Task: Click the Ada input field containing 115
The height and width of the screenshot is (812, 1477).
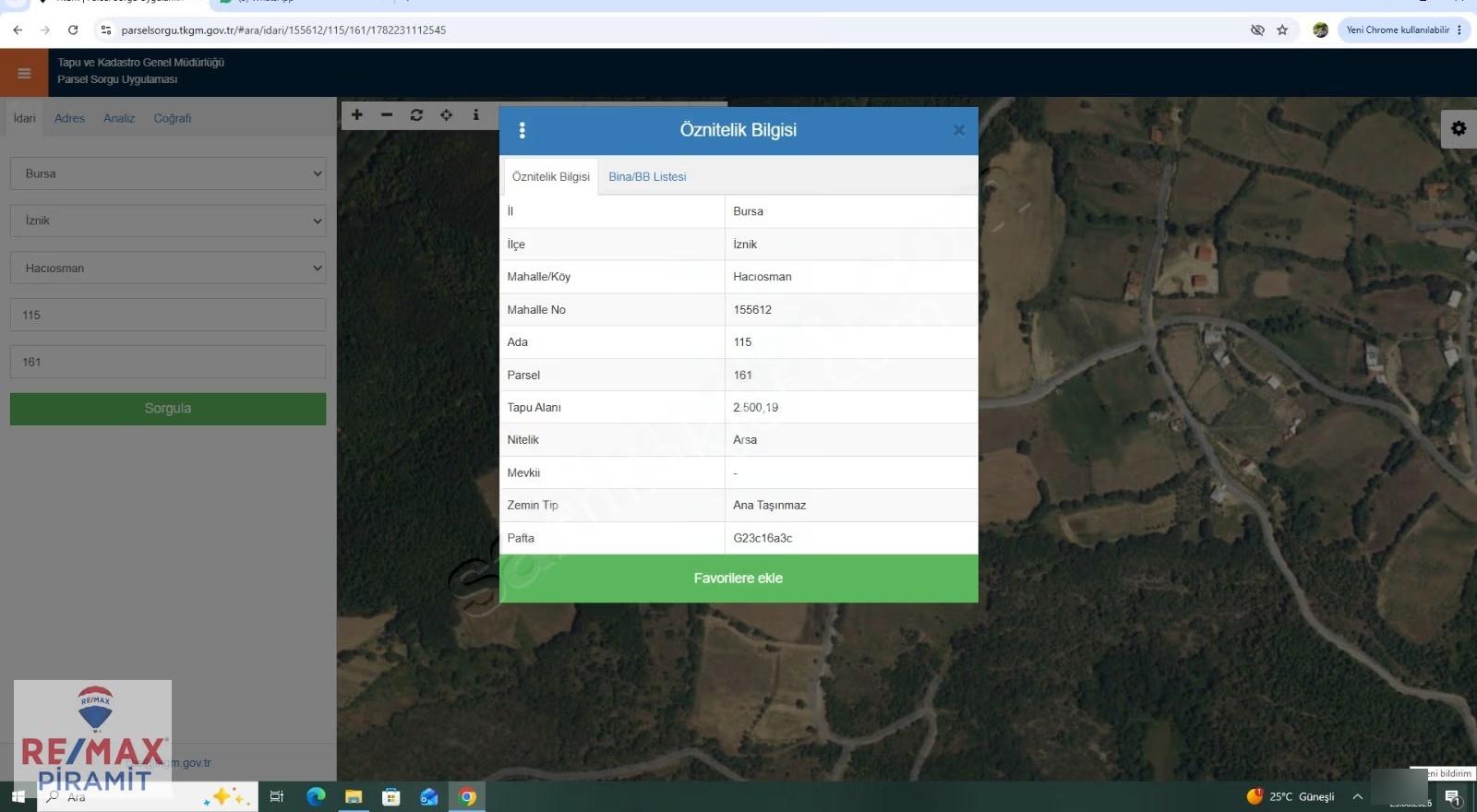Action: pyautogui.click(x=168, y=315)
